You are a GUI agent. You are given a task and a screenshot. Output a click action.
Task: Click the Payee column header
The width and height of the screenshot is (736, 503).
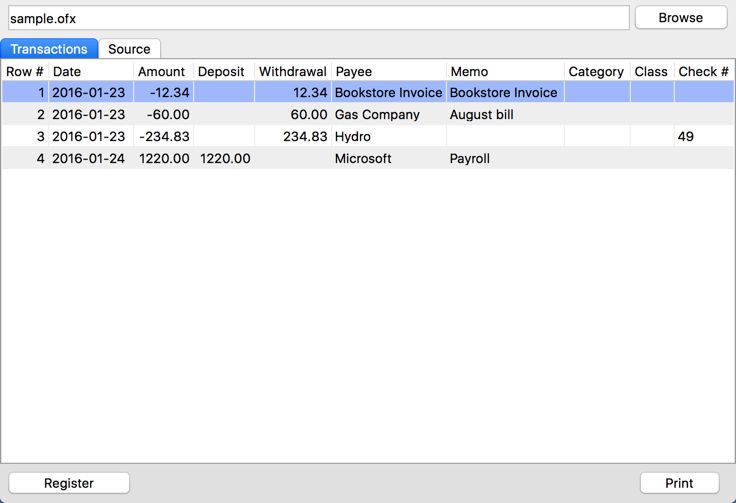389,71
